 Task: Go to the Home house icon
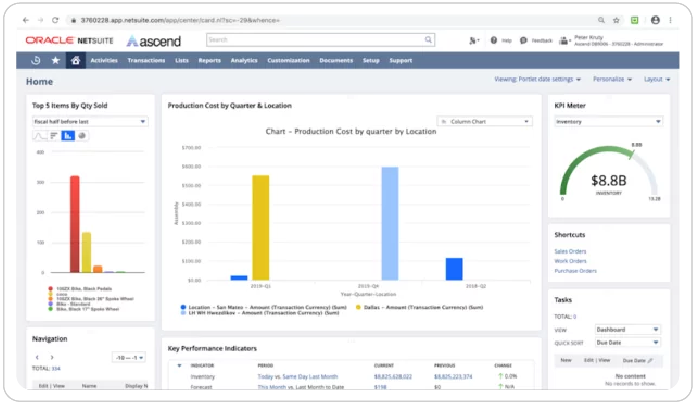[x=75, y=60]
